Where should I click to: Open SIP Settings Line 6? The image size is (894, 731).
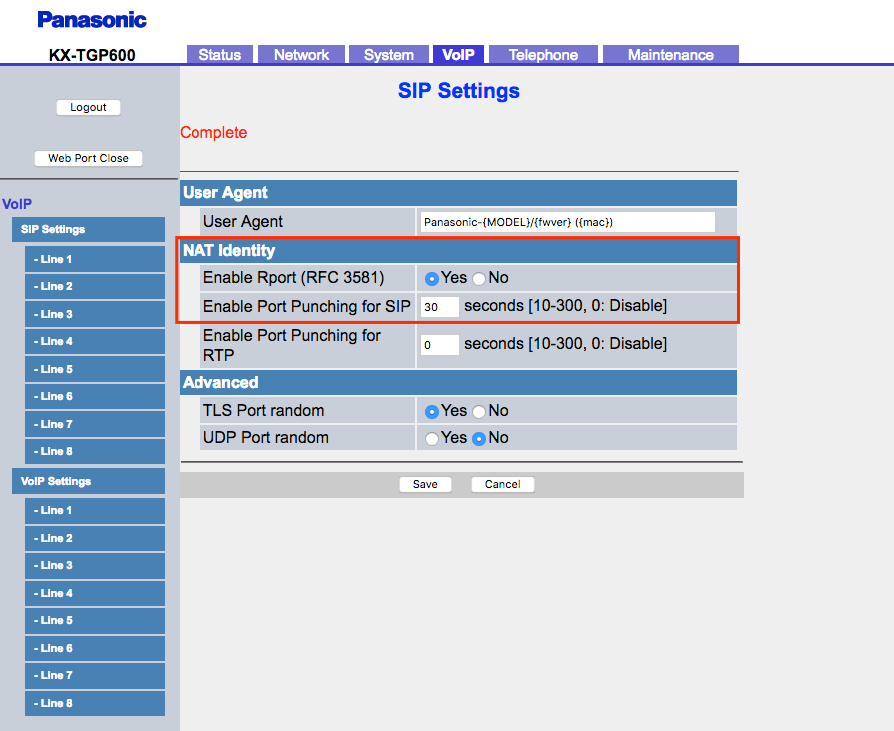pyautogui.click(x=95, y=396)
